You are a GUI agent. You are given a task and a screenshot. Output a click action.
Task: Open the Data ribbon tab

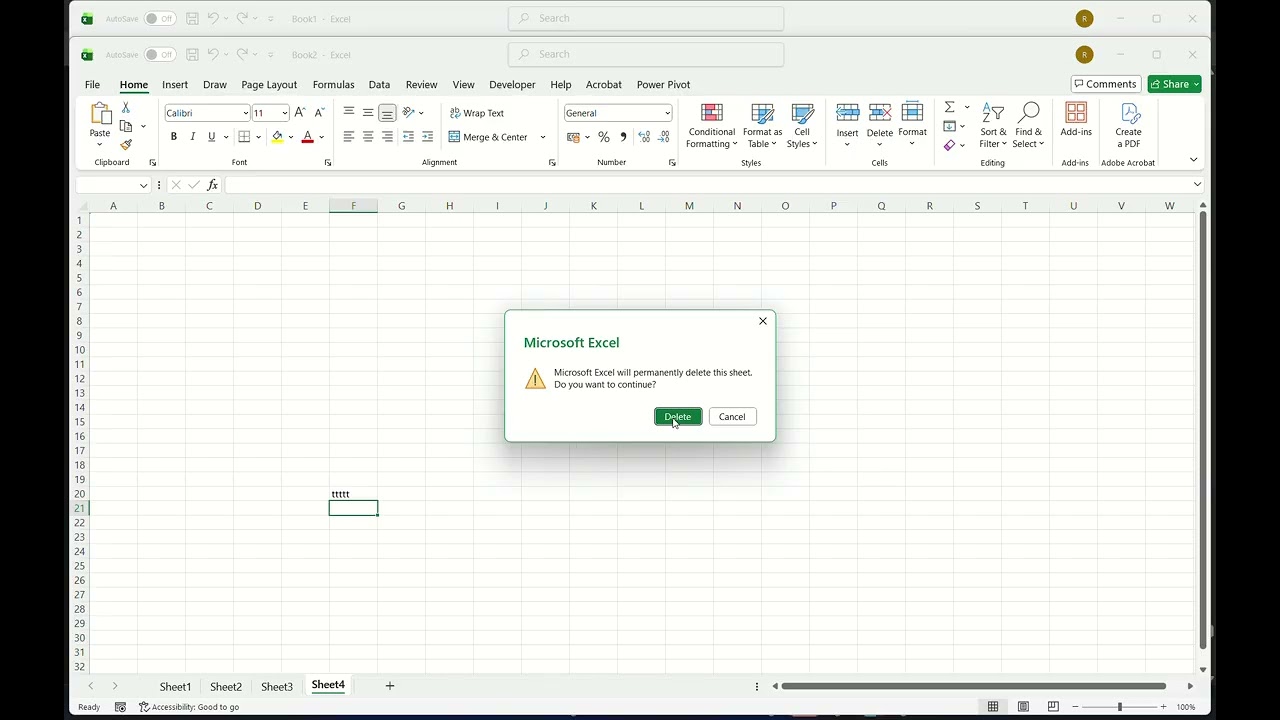click(x=379, y=85)
